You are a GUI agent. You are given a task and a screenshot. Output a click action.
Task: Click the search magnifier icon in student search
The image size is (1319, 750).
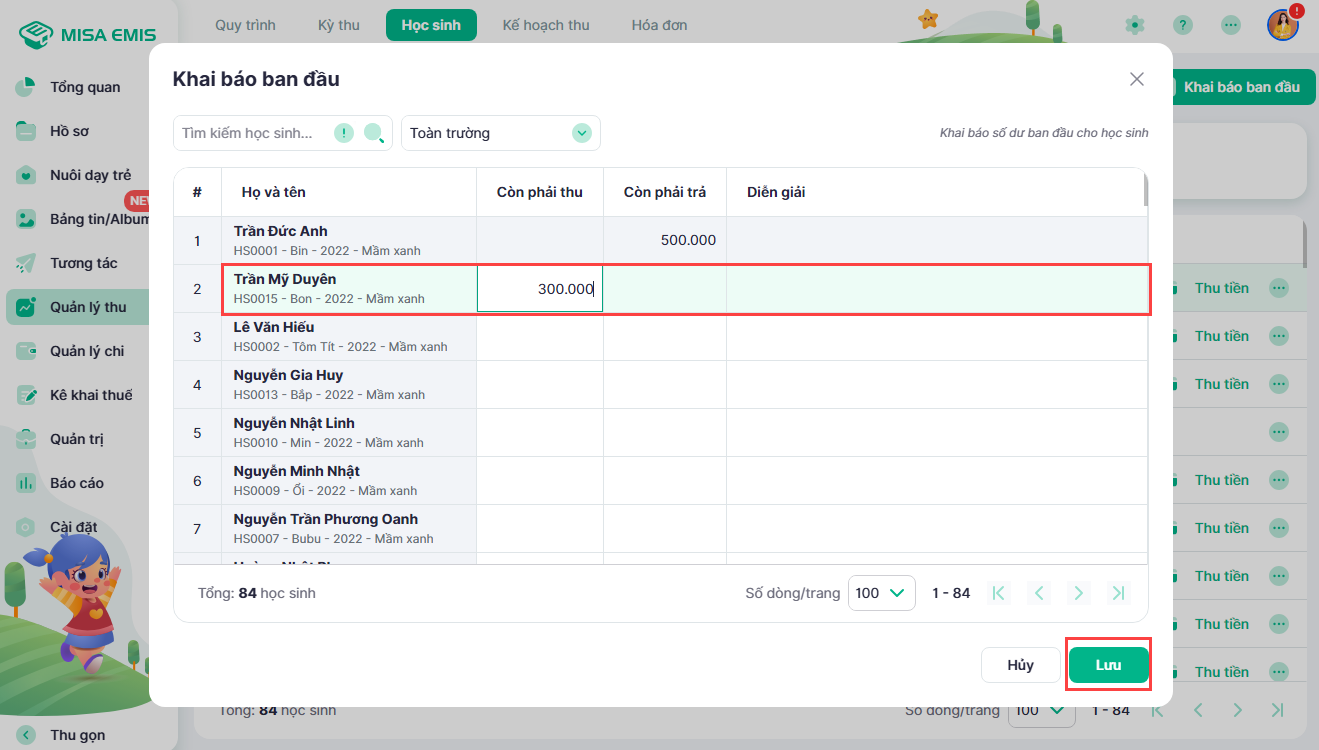(x=374, y=133)
